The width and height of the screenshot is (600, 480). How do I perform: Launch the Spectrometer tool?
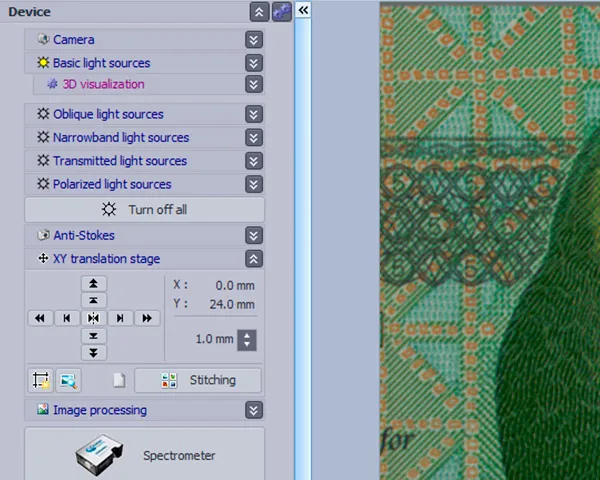click(144, 454)
